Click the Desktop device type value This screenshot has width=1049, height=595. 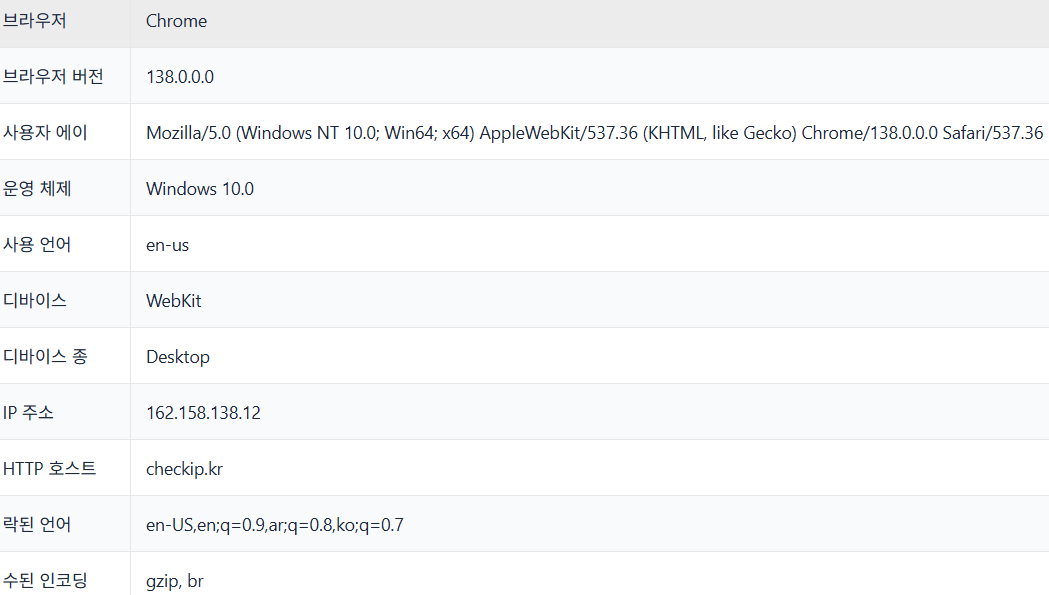(178, 357)
